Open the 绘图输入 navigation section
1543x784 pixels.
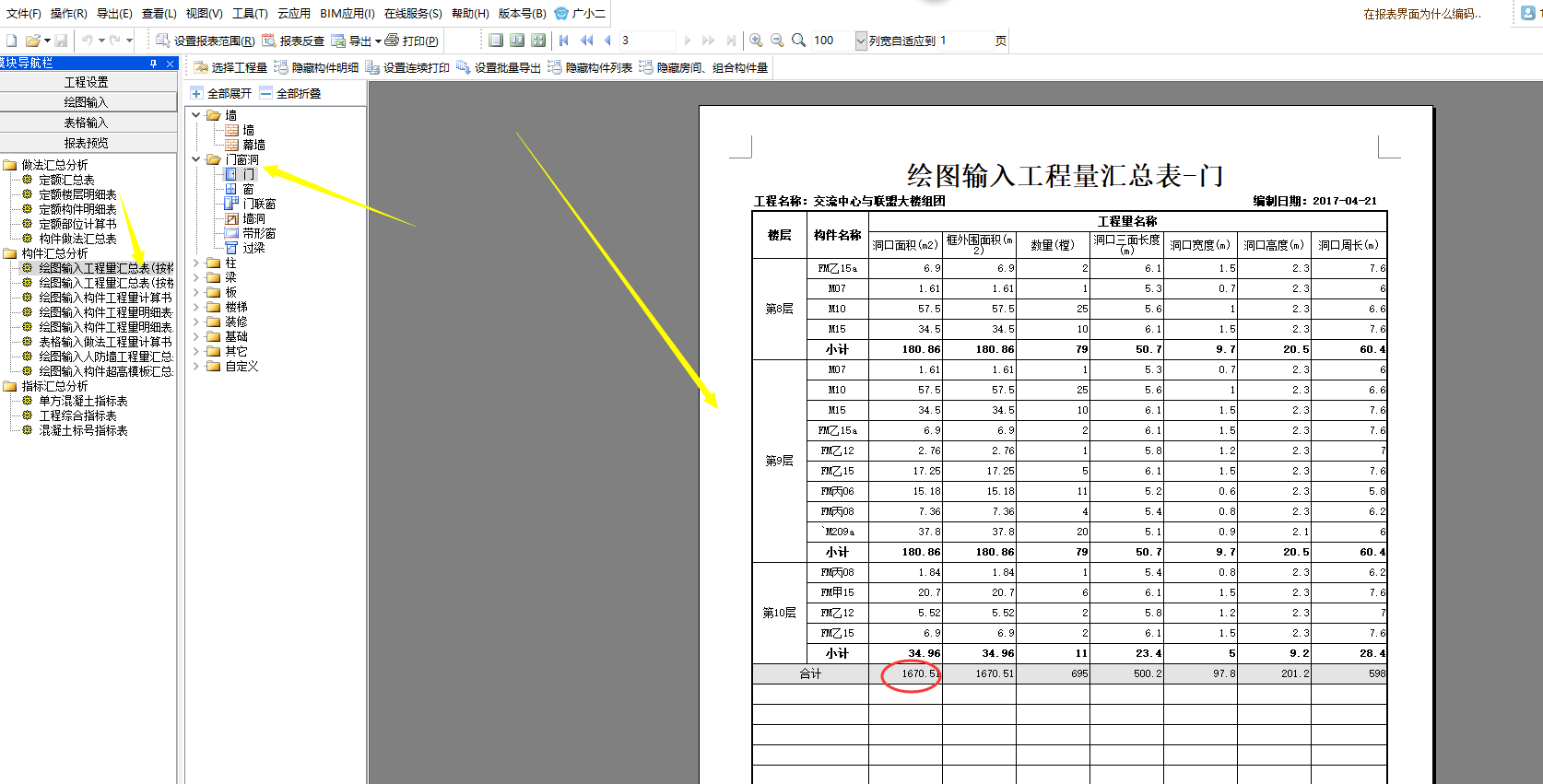[88, 102]
